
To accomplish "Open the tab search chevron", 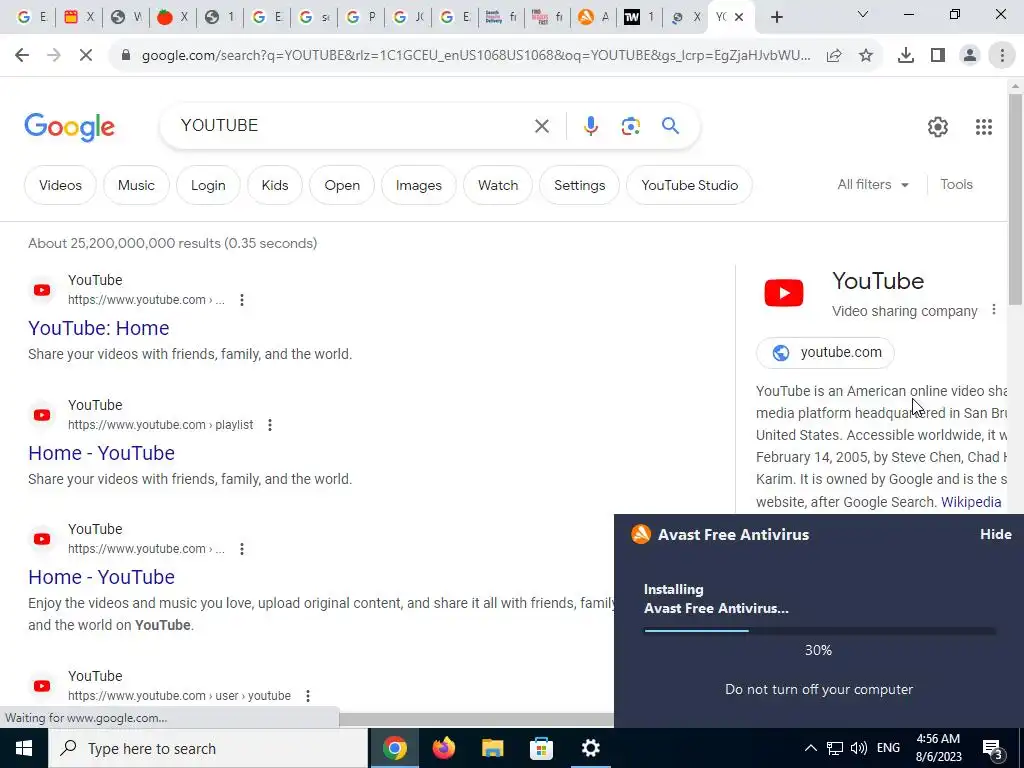I will click(x=863, y=14).
